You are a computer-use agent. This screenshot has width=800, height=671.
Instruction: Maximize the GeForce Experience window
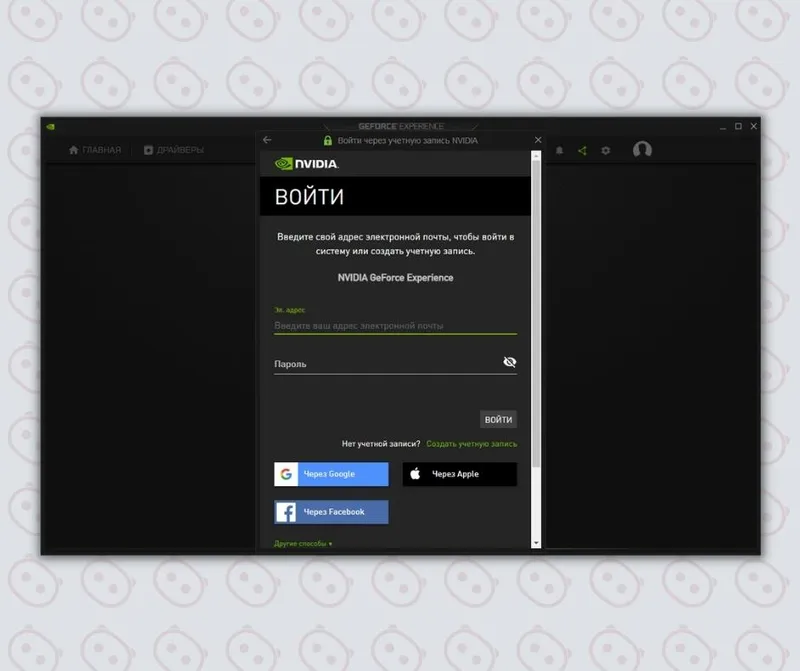pos(738,126)
